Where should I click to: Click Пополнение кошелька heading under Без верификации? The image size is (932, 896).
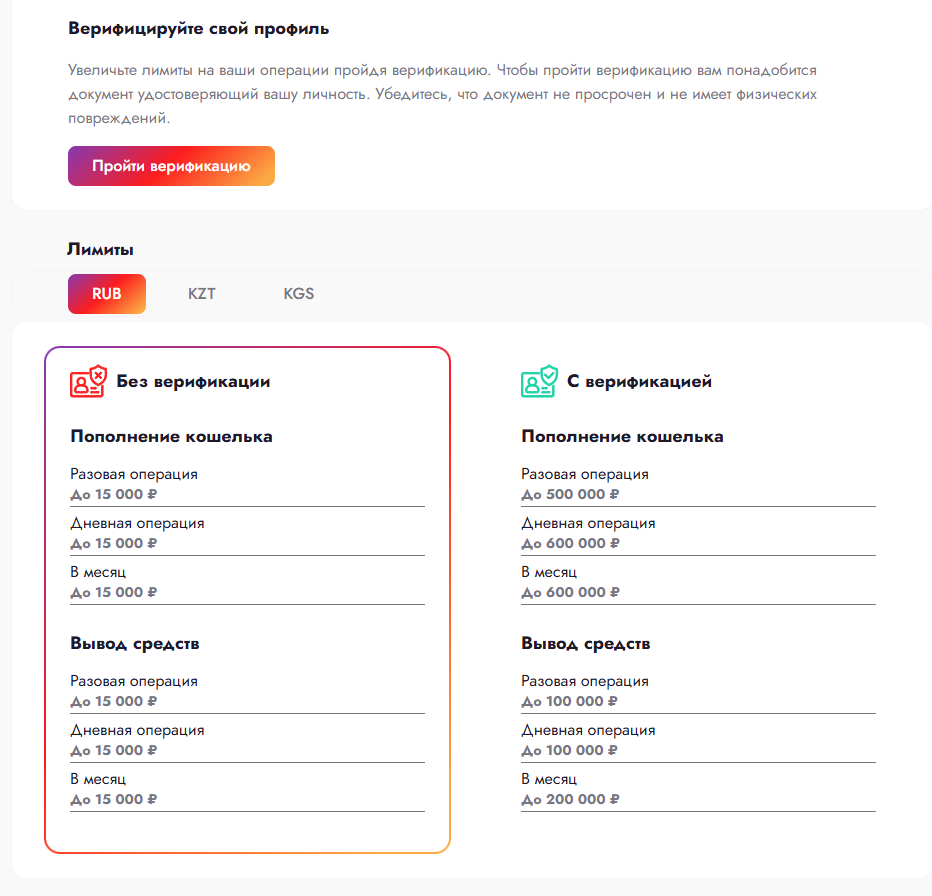click(171, 436)
